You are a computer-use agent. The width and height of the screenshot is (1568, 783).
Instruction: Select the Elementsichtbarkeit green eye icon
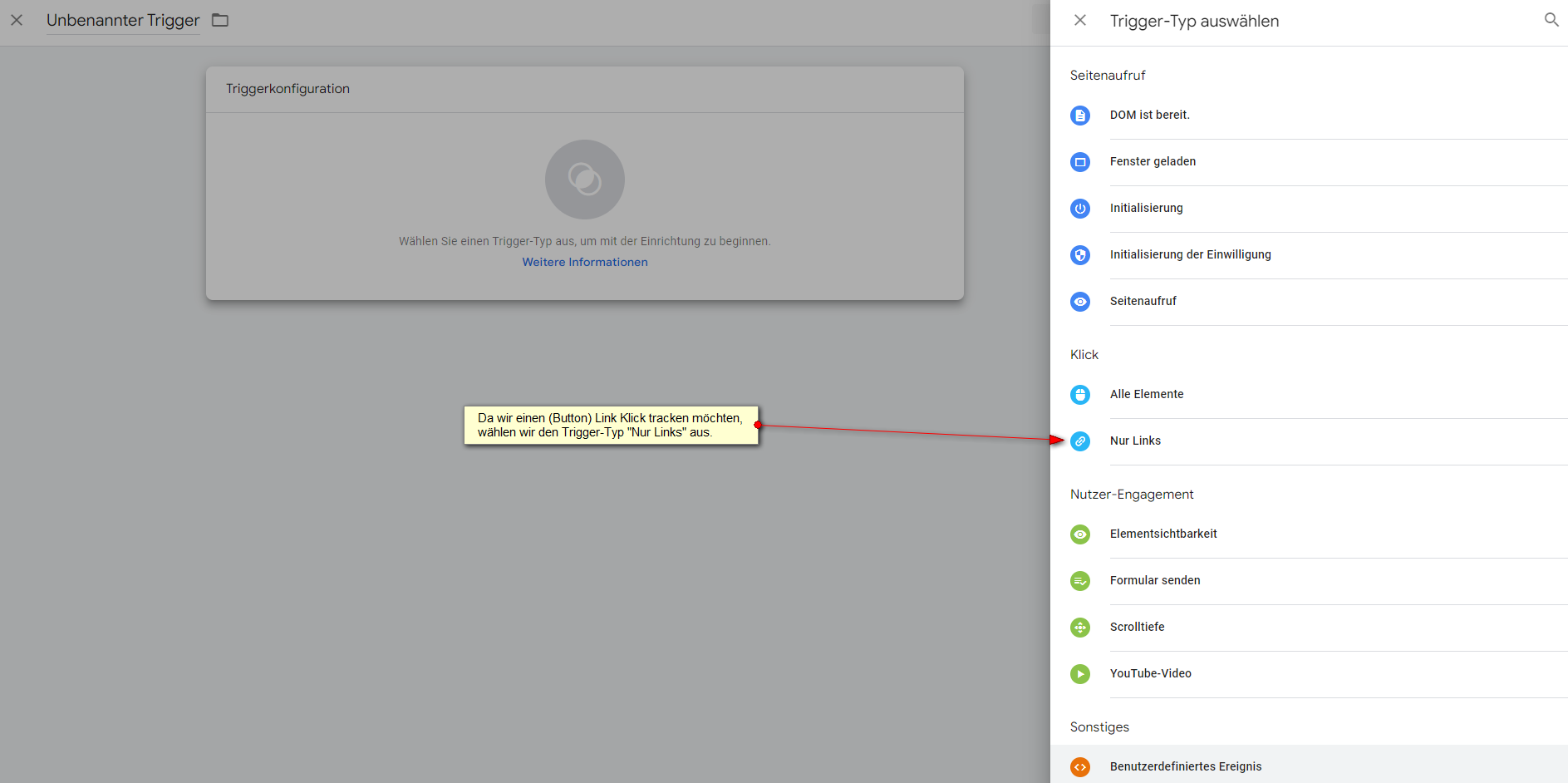coord(1080,534)
